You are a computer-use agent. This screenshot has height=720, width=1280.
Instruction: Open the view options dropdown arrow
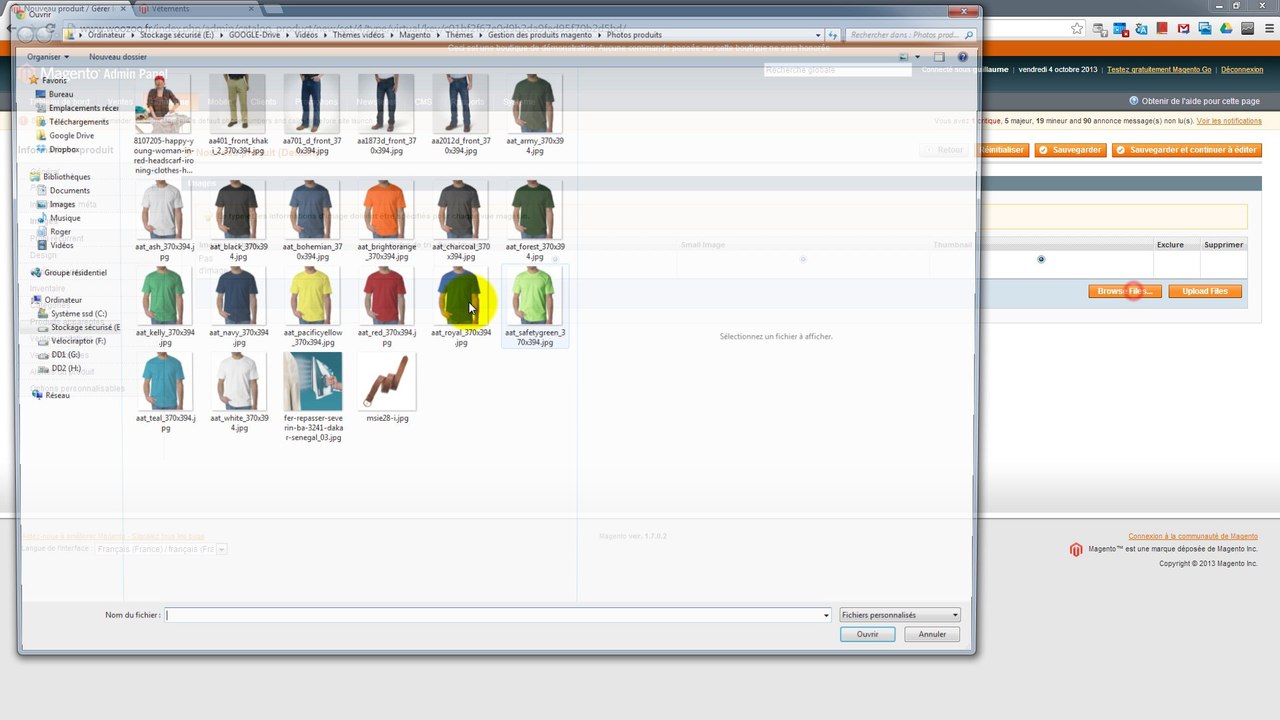(x=917, y=57)
